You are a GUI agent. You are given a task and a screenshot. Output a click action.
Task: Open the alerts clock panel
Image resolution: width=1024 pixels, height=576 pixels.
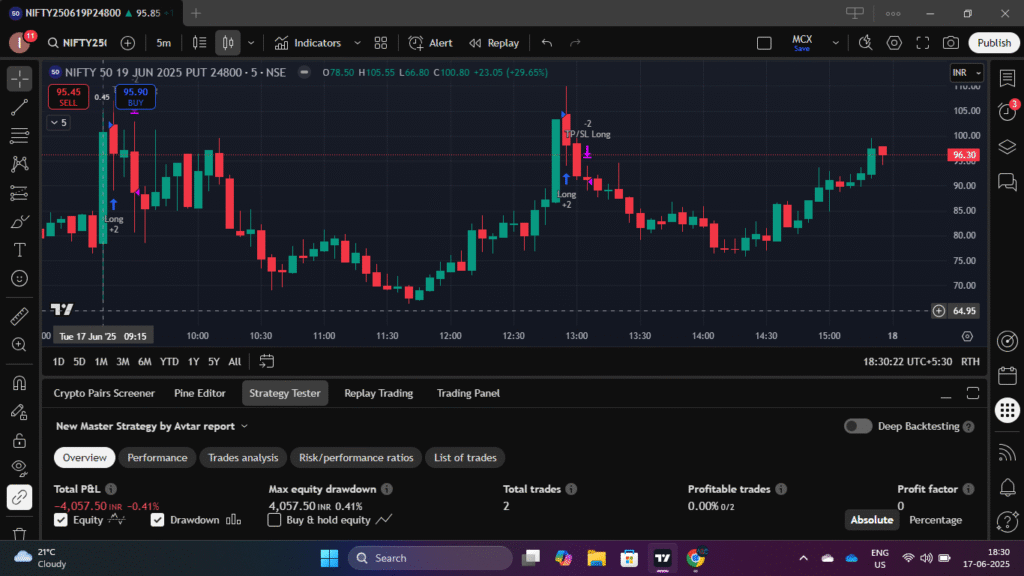tap(1007, 112)
